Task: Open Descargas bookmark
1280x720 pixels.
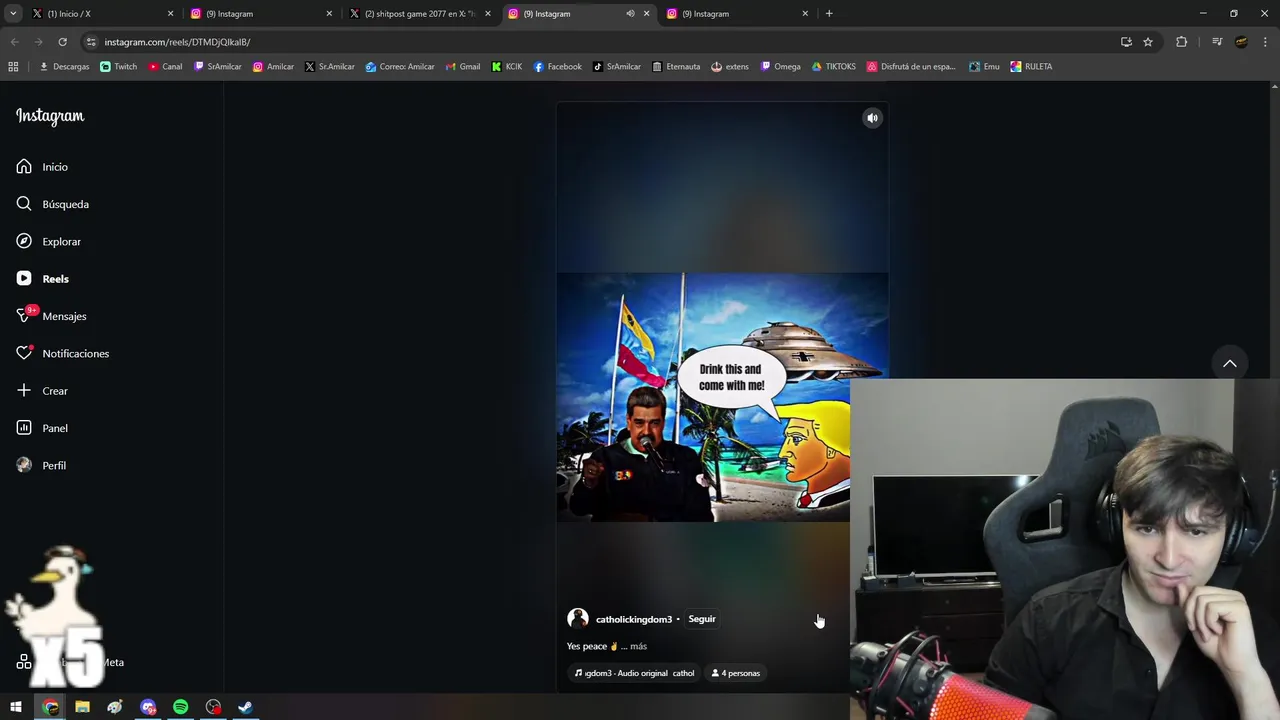Action: [x=64, y=67]
